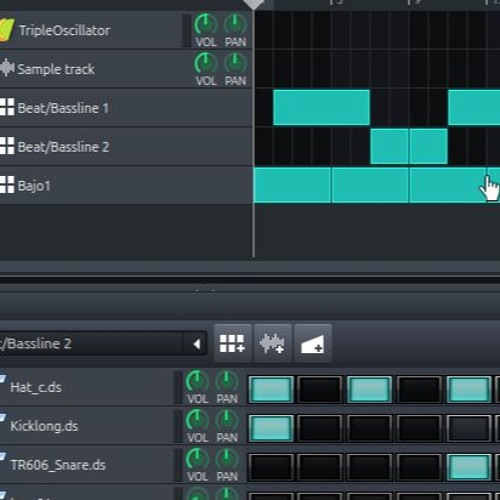
Task: Add a new beat/bassline with grid-plus icon
Action: 232,343
